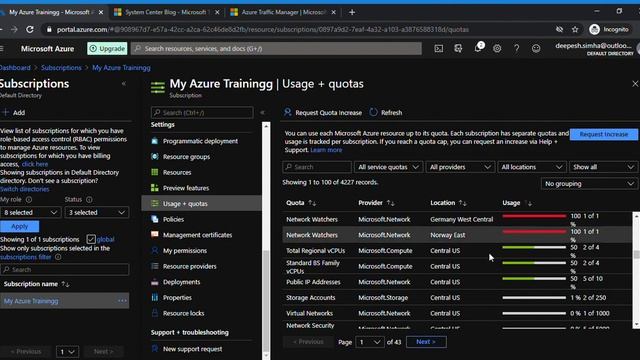Open a new browser tab
This screenshot has width=640, height=360.
(352, 12)
